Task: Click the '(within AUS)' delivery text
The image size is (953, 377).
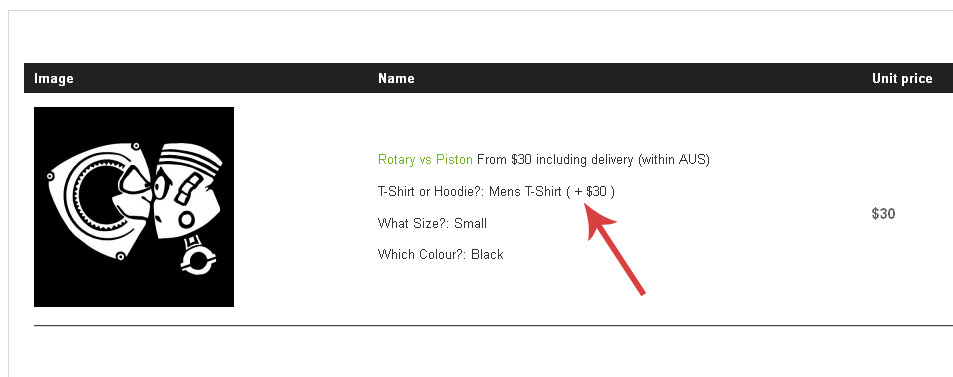Action: pyautogui.click(x=673, y=160)
